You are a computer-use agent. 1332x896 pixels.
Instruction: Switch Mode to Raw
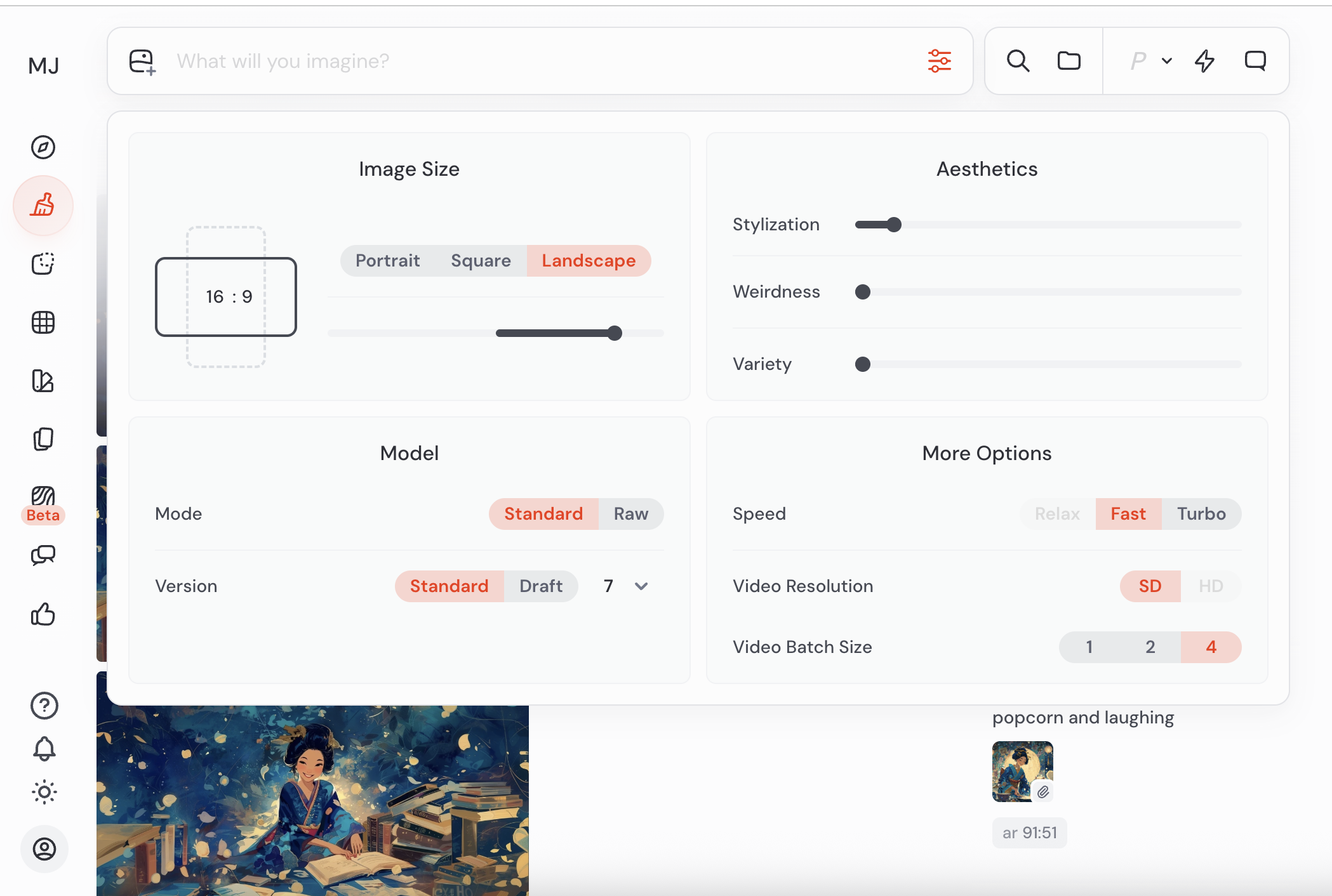630,514
